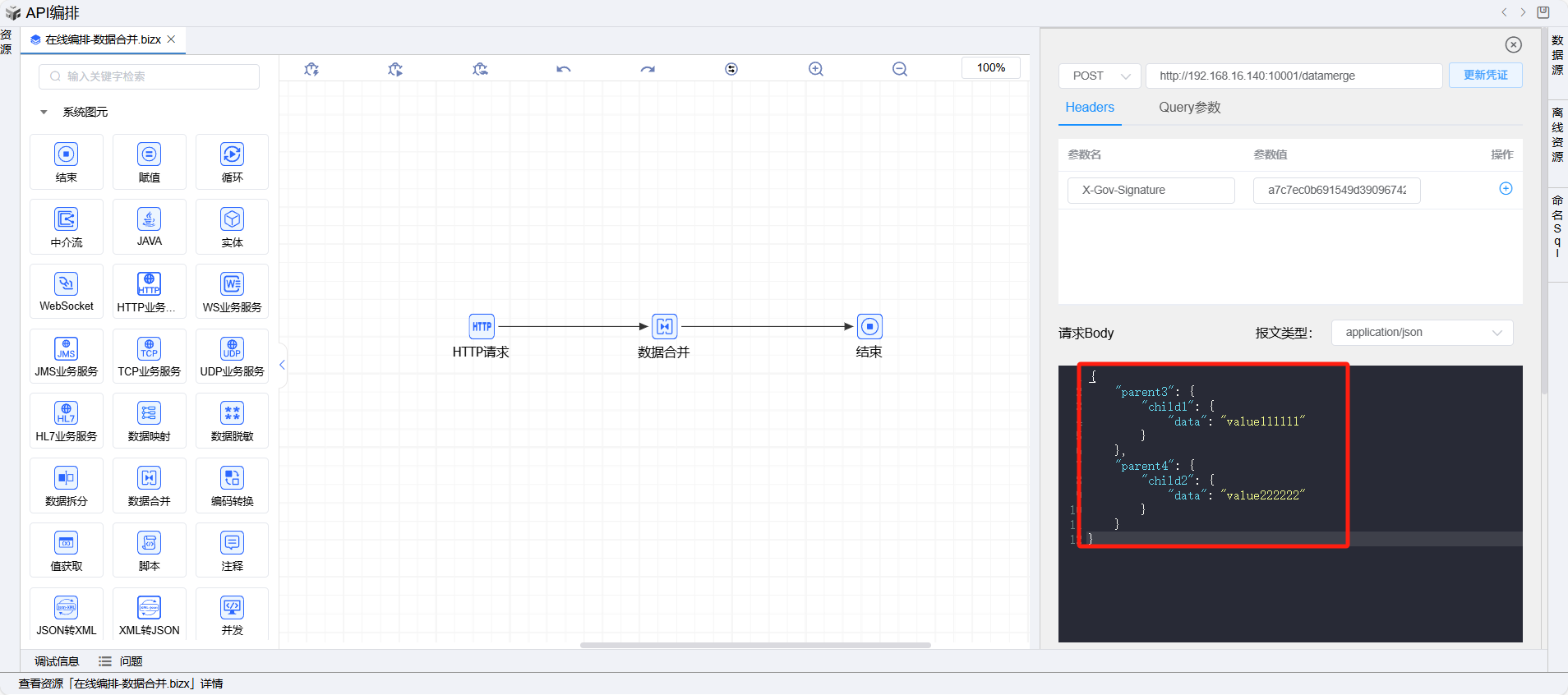Select the JAVA element in palette

point(149,220)
